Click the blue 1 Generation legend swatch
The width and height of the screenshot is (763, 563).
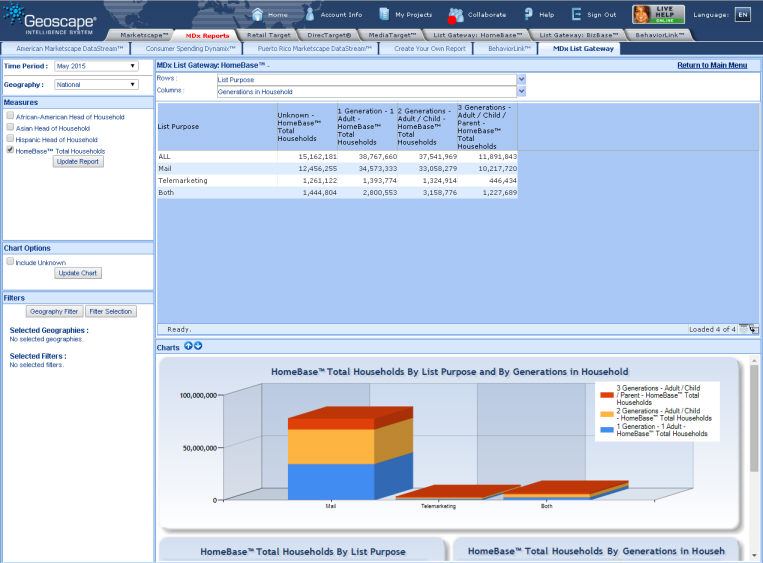607,430
